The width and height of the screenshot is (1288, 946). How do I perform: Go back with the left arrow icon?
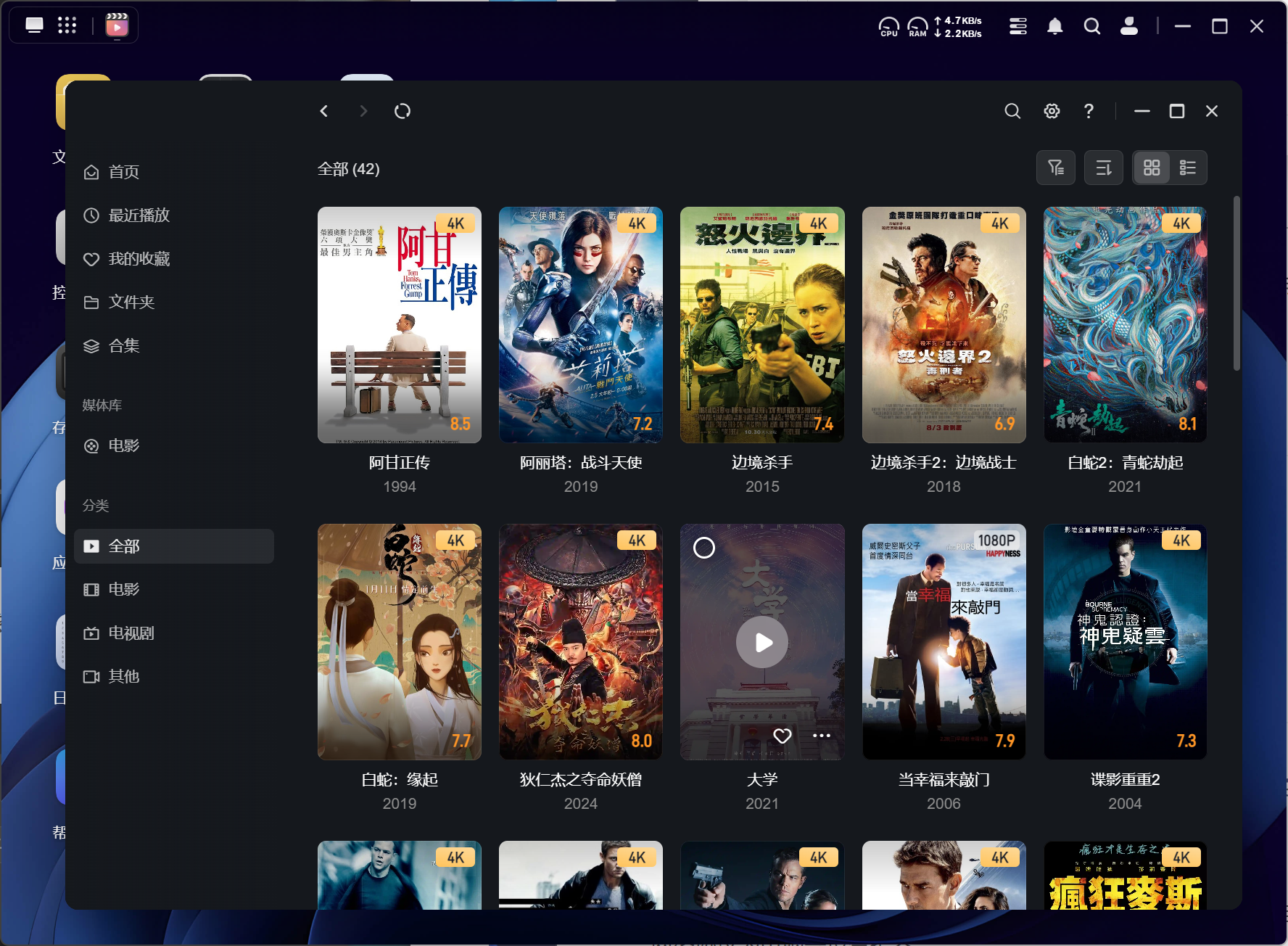[x=324, y=111]
